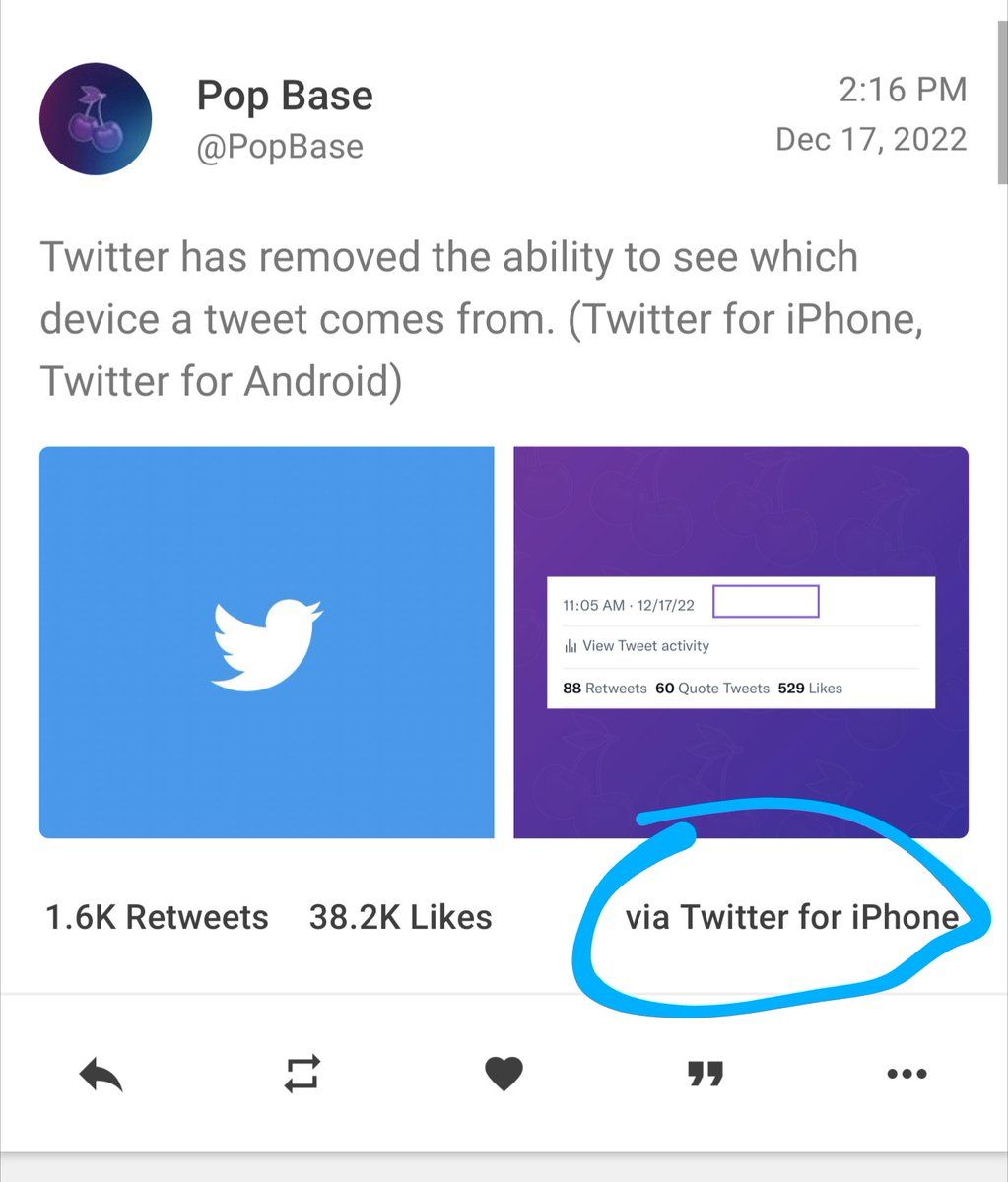Like the tweet with the heart icon
This screenshot has height=1182, width=1008.
[x=504, y=1074]
